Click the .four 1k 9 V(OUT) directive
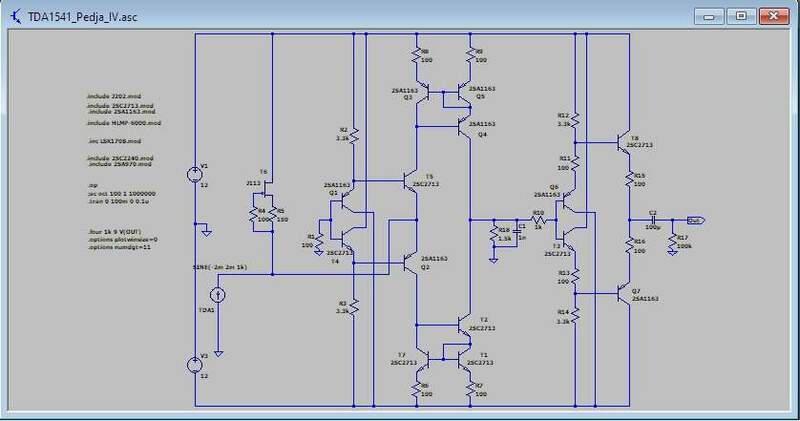 [114, 232]
